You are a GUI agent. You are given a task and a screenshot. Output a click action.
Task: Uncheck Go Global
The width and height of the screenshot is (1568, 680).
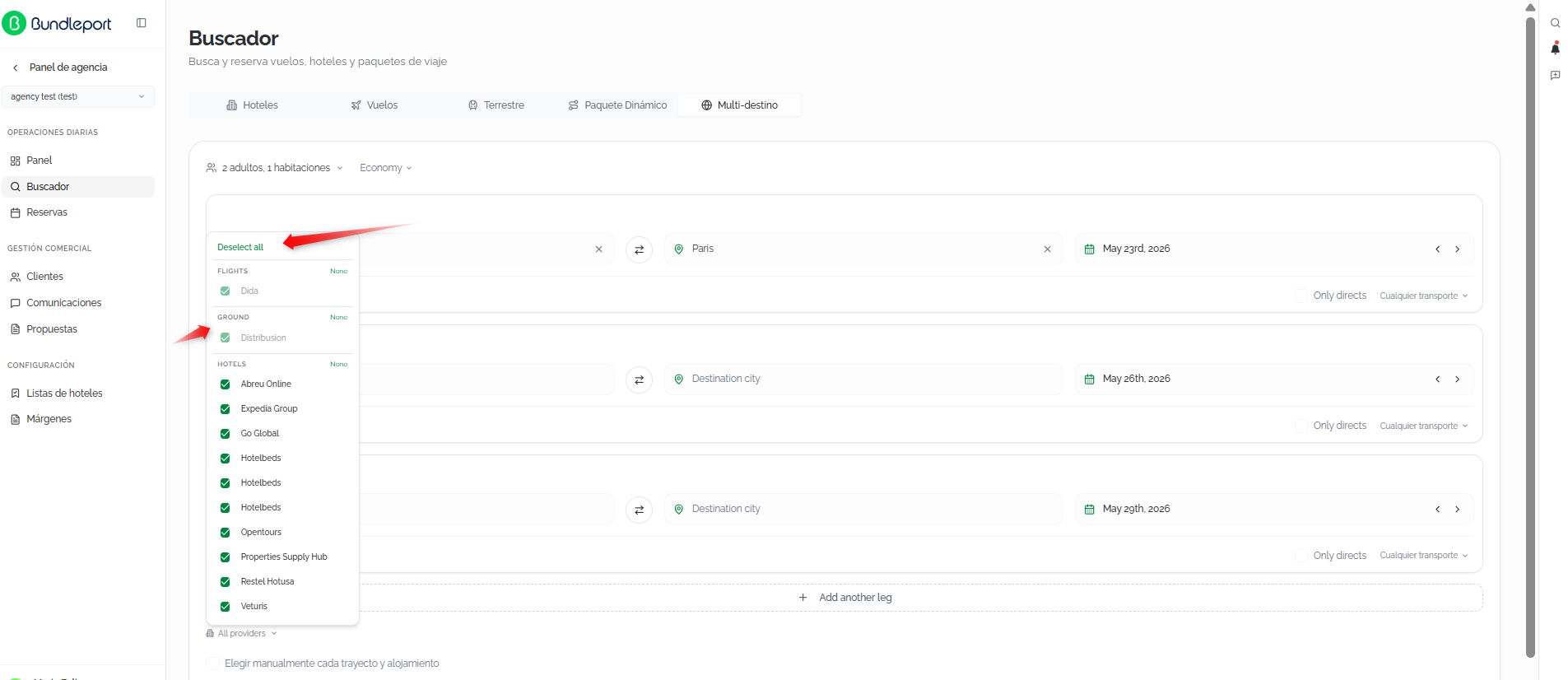click(x=225, y=434)
